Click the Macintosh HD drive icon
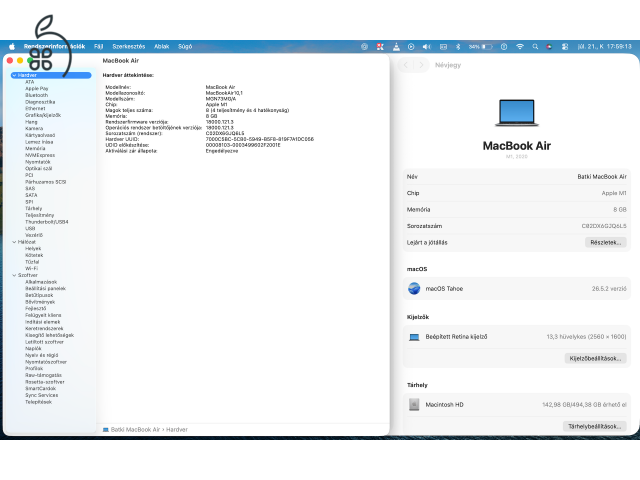The width and height of the screenshot is (640, 480). [414, 404]
